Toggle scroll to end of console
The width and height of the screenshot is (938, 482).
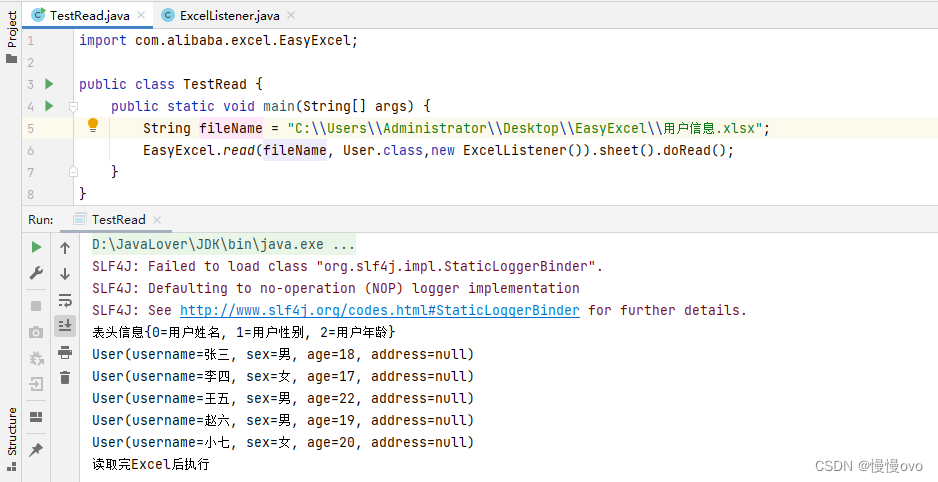65,326
